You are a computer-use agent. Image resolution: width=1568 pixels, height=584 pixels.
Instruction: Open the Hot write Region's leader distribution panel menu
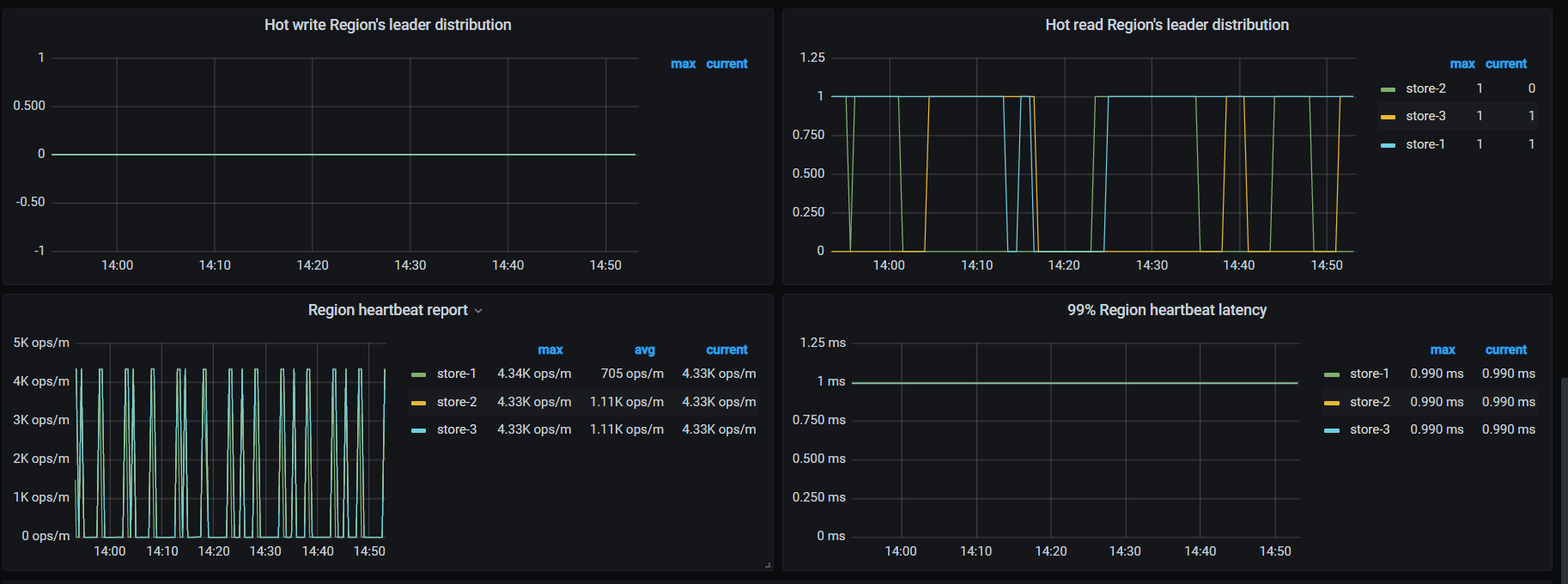click(387, 25)
